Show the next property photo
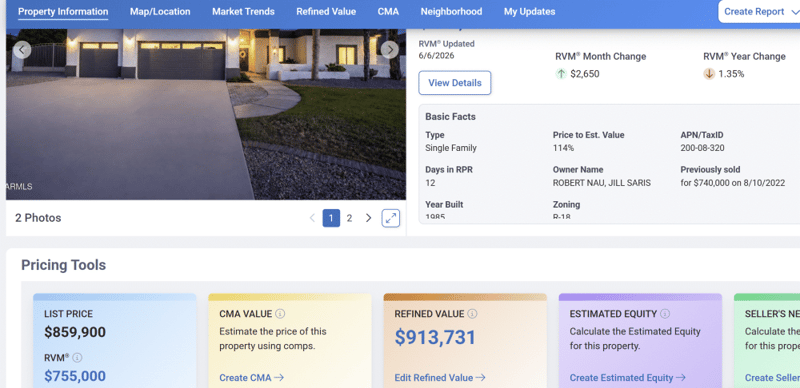Screen dimensions: 800x388 pos(390,50)
